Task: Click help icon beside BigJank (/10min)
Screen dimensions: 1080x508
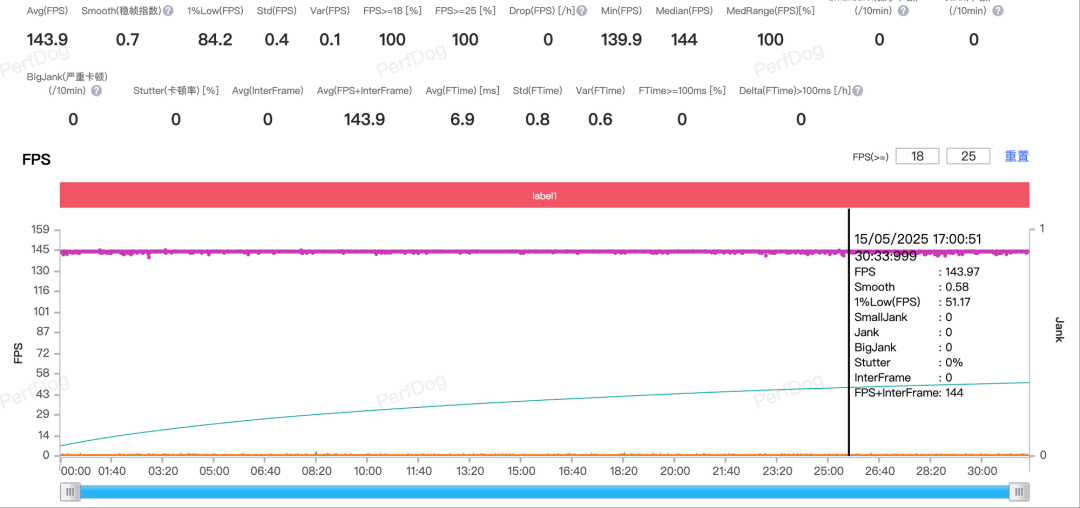Action: [96, 91]
